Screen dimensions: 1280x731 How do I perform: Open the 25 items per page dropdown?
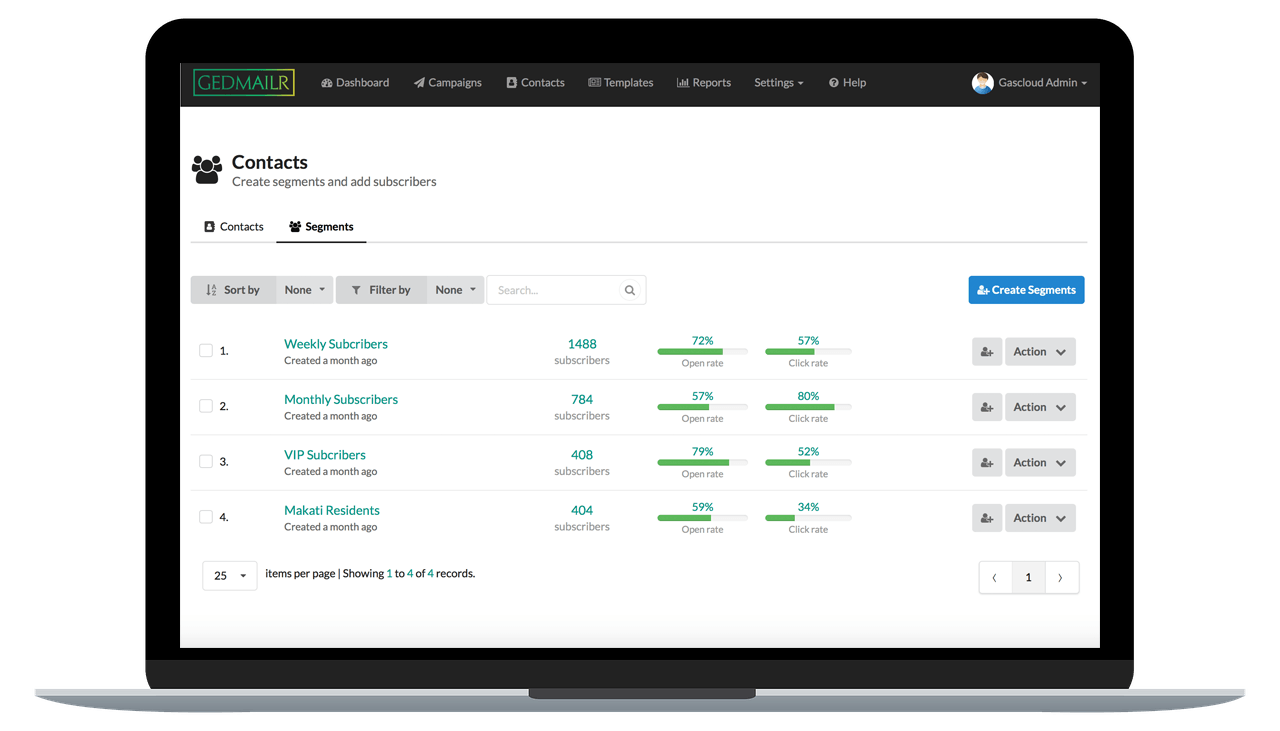point(230,575)
